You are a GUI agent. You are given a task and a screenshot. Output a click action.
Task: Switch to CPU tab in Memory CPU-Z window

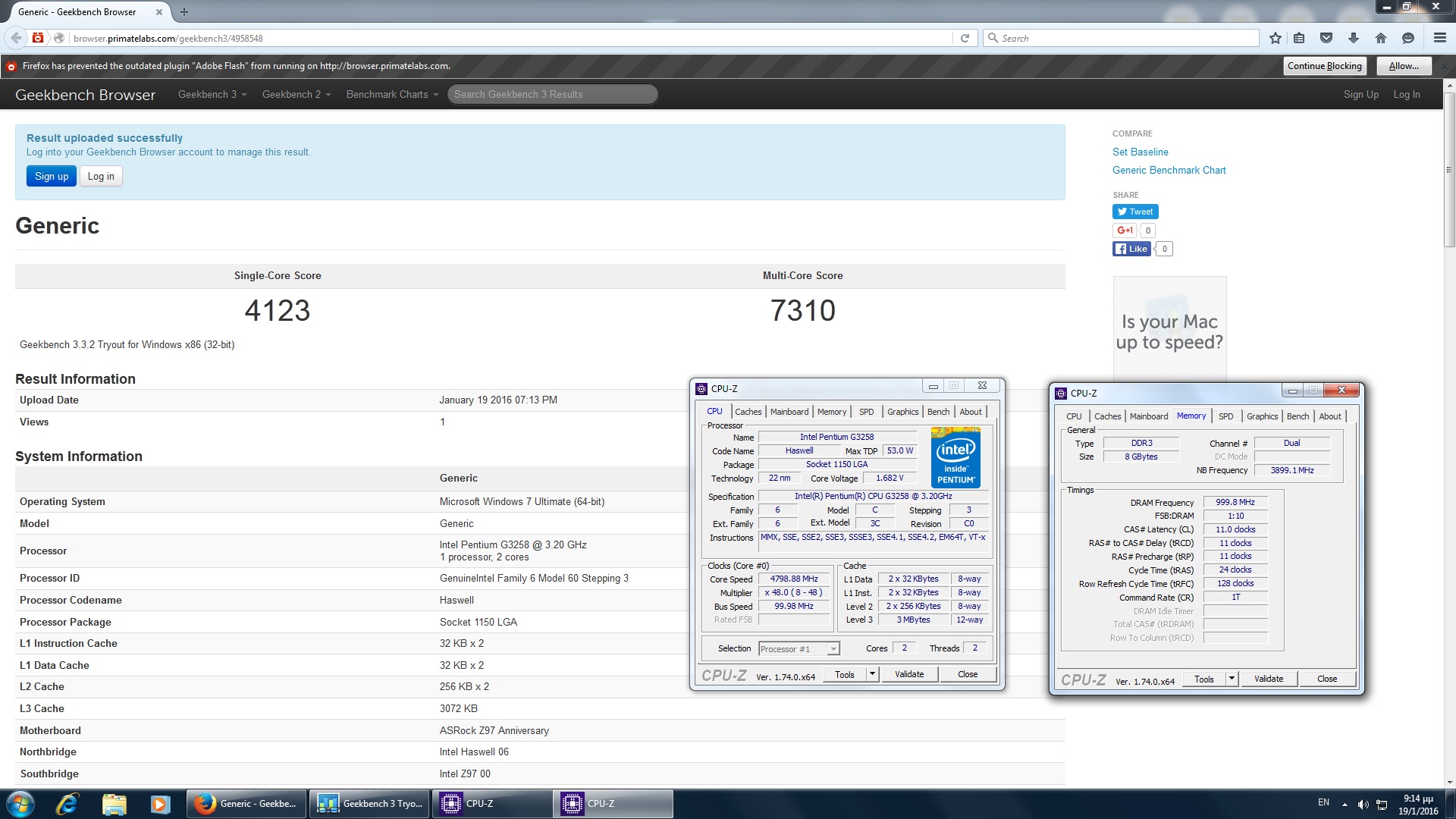pyautogui.click(x=1074, y=416)
